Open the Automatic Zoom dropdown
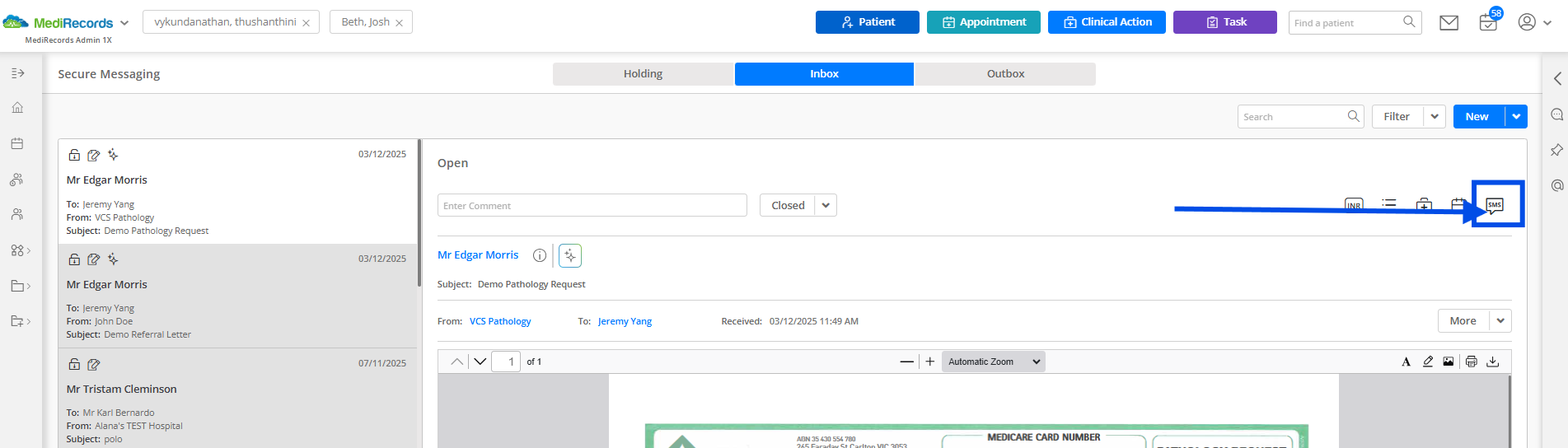 coord(994,362)
